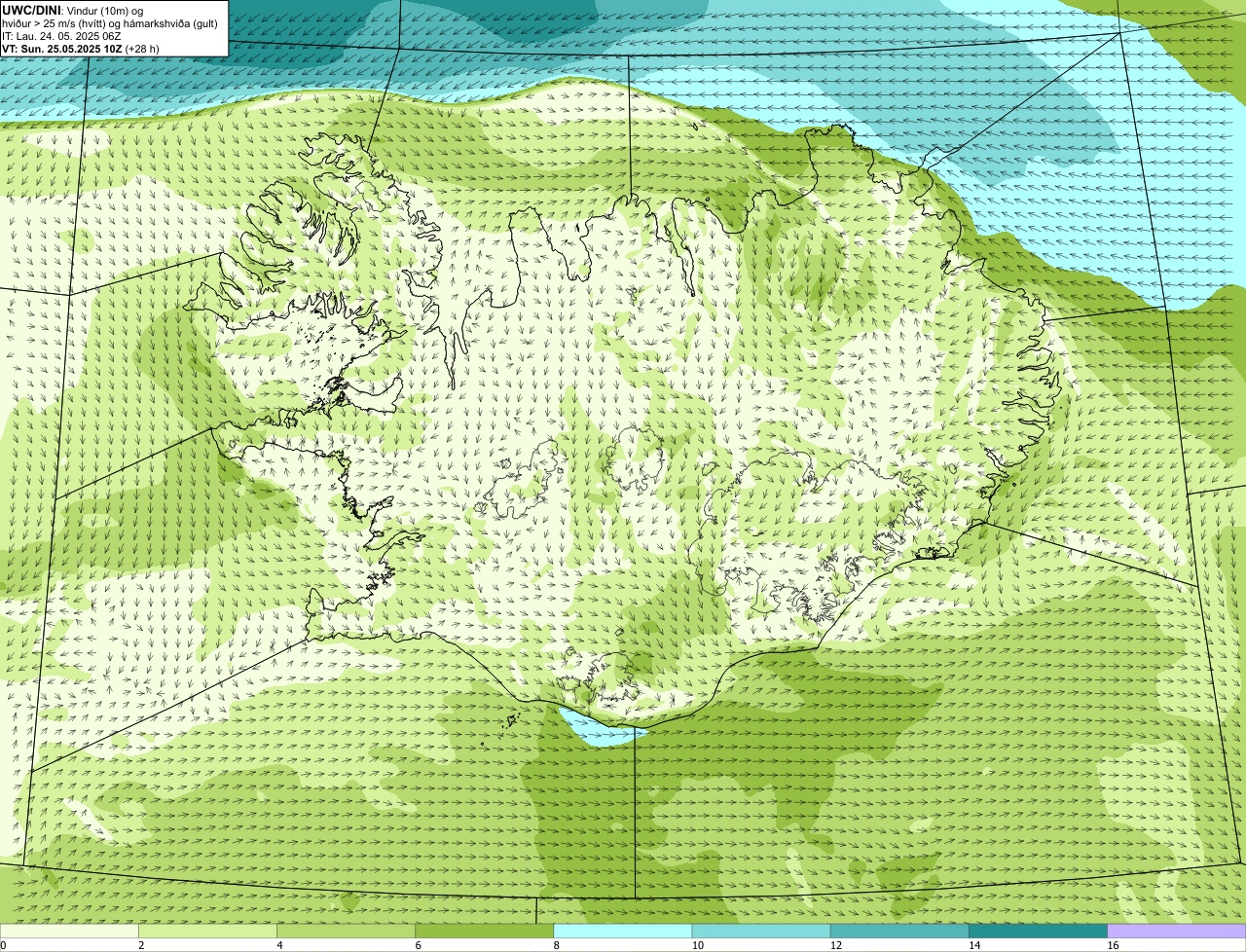
Task: Click the above 16 m/s lilac legend swatch
Action: tap(1177, 932)
